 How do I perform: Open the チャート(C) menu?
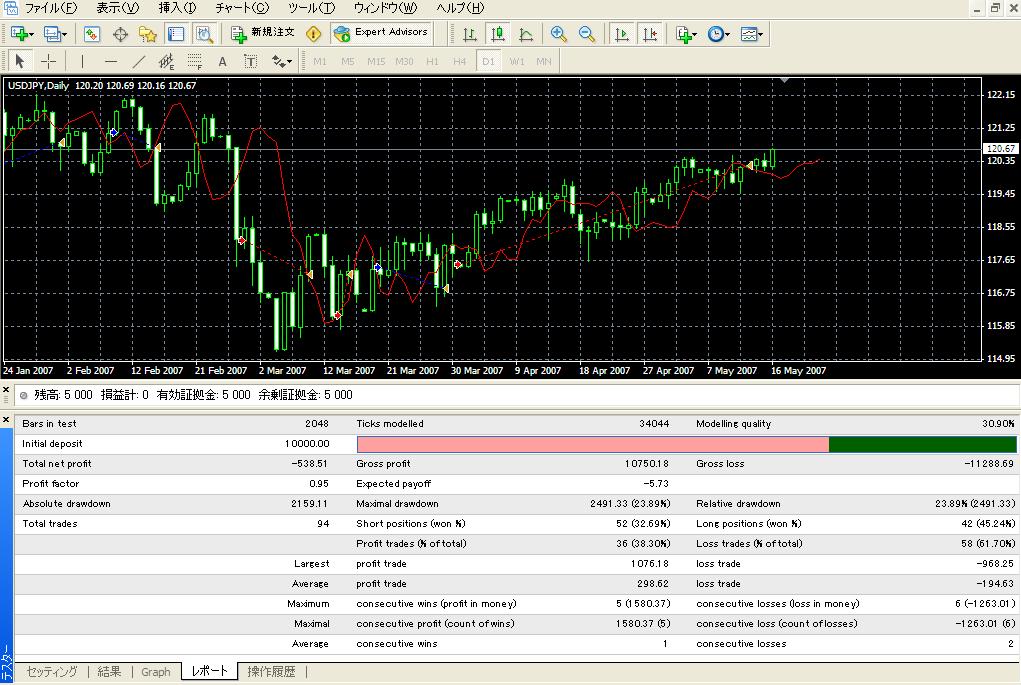(x=242, y=8)
